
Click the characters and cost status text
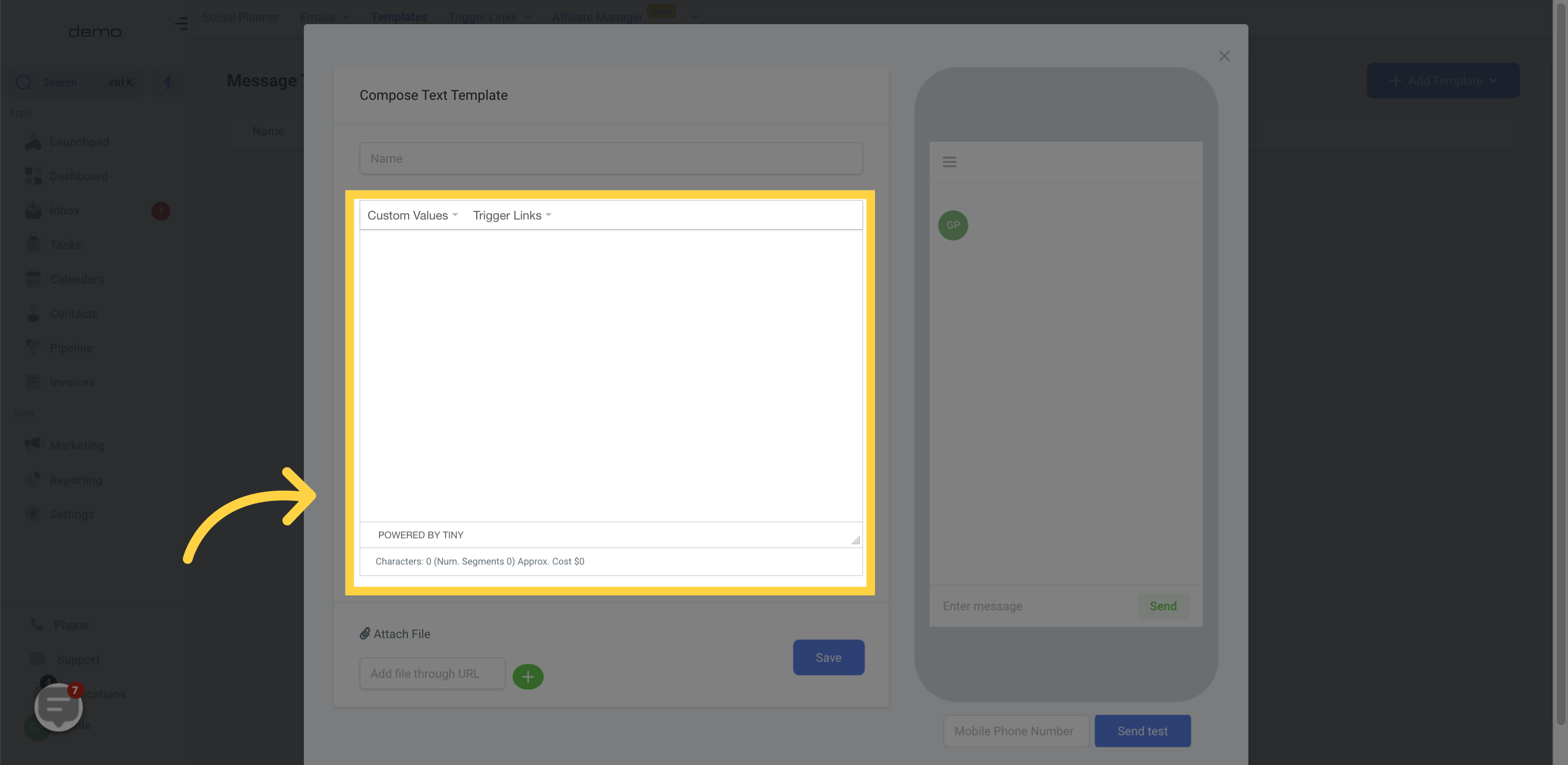(480, 561)
